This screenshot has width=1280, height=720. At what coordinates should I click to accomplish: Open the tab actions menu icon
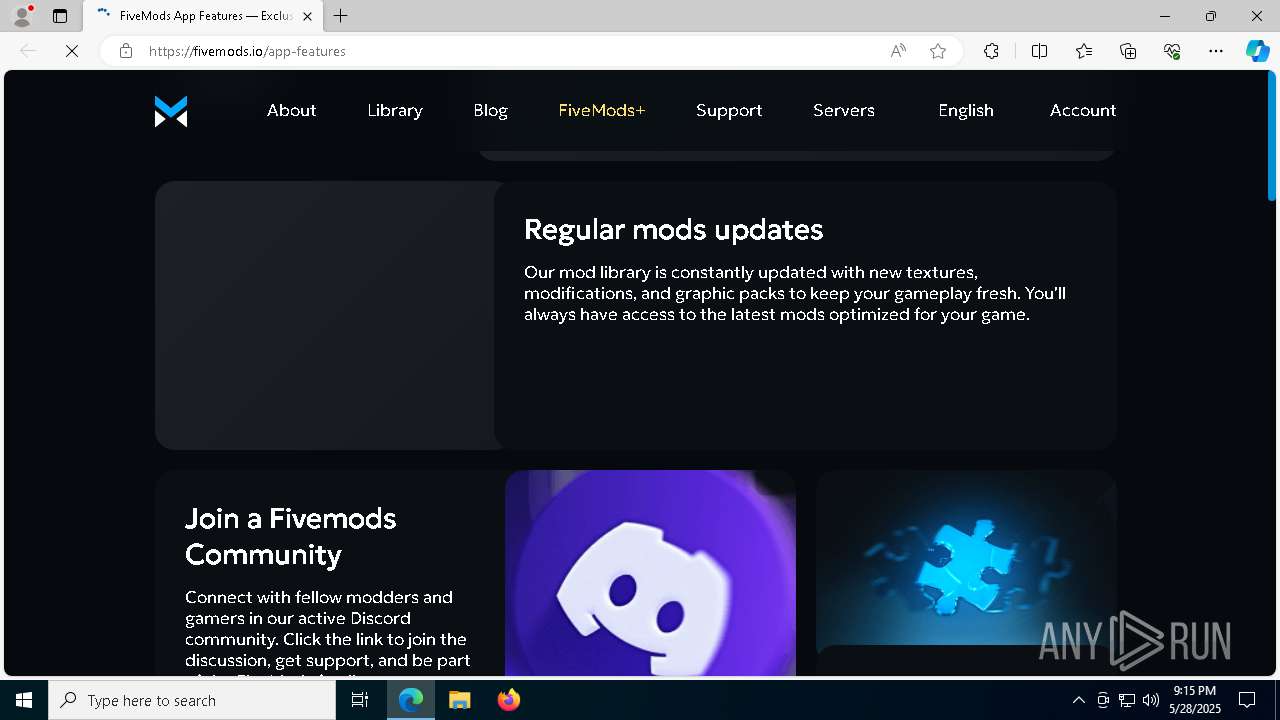pos(60,16)
